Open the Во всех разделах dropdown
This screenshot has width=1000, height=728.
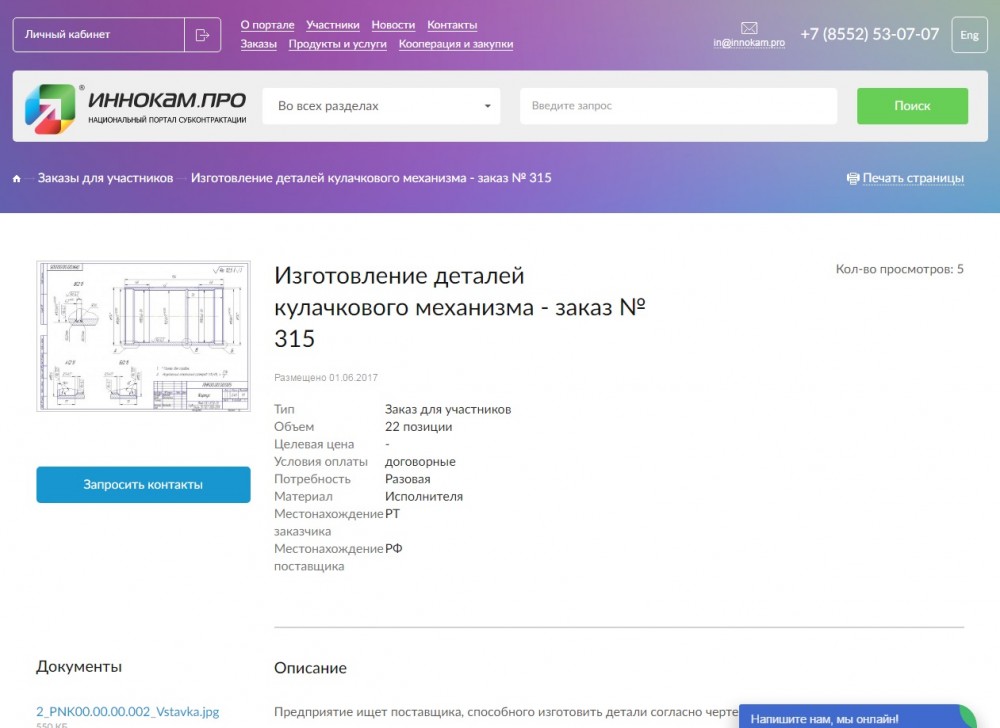click(381, 106)
